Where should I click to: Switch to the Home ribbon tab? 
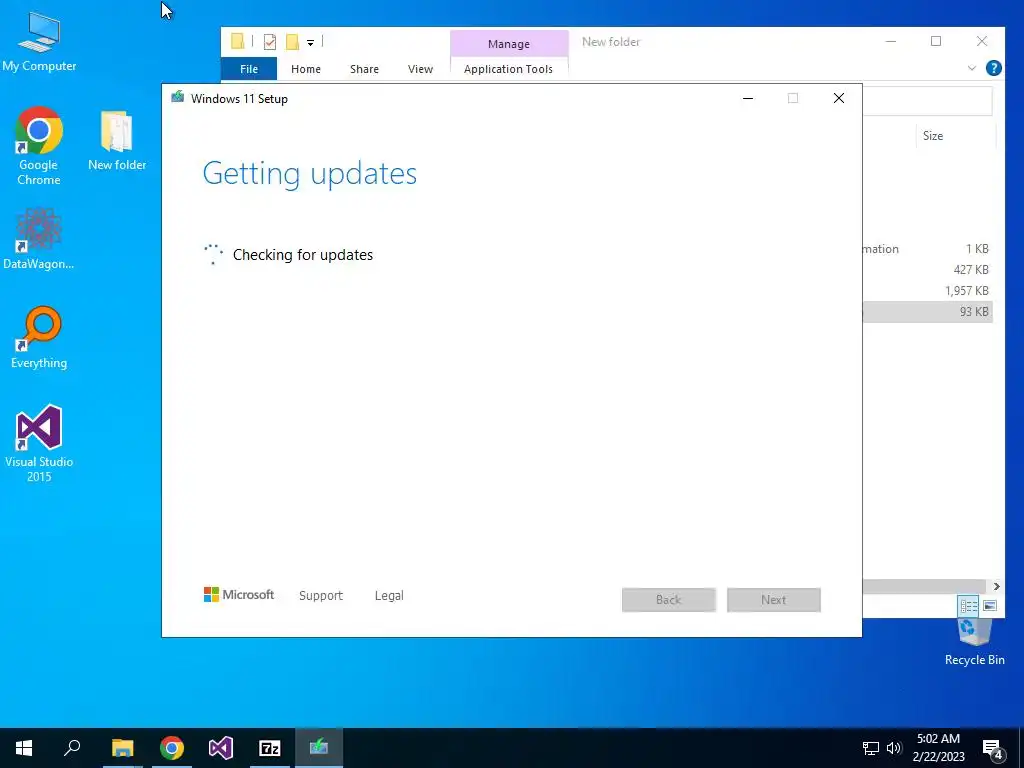(x=306, y=69)
